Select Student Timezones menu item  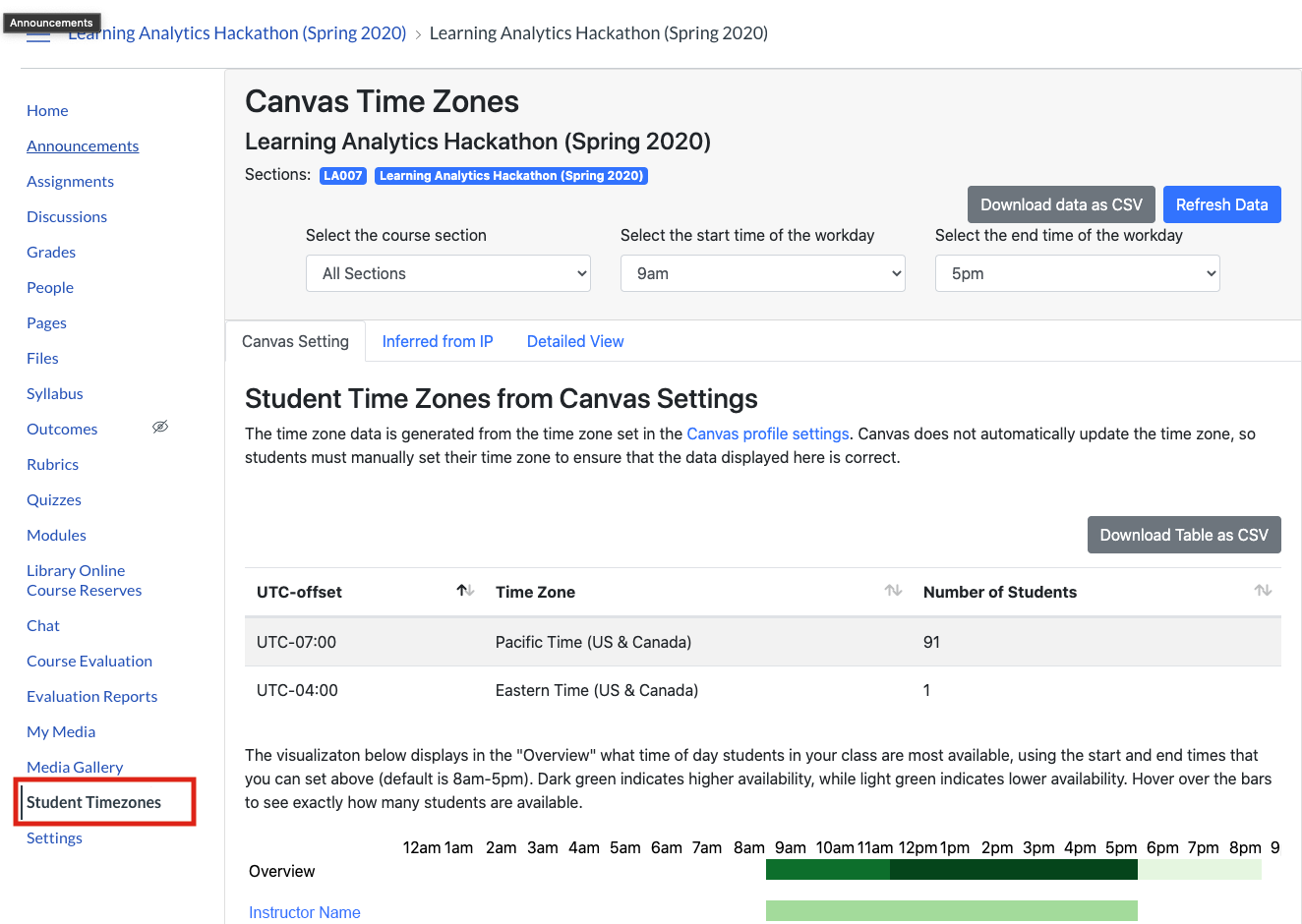pyautogui.click(x=93, y=802)
